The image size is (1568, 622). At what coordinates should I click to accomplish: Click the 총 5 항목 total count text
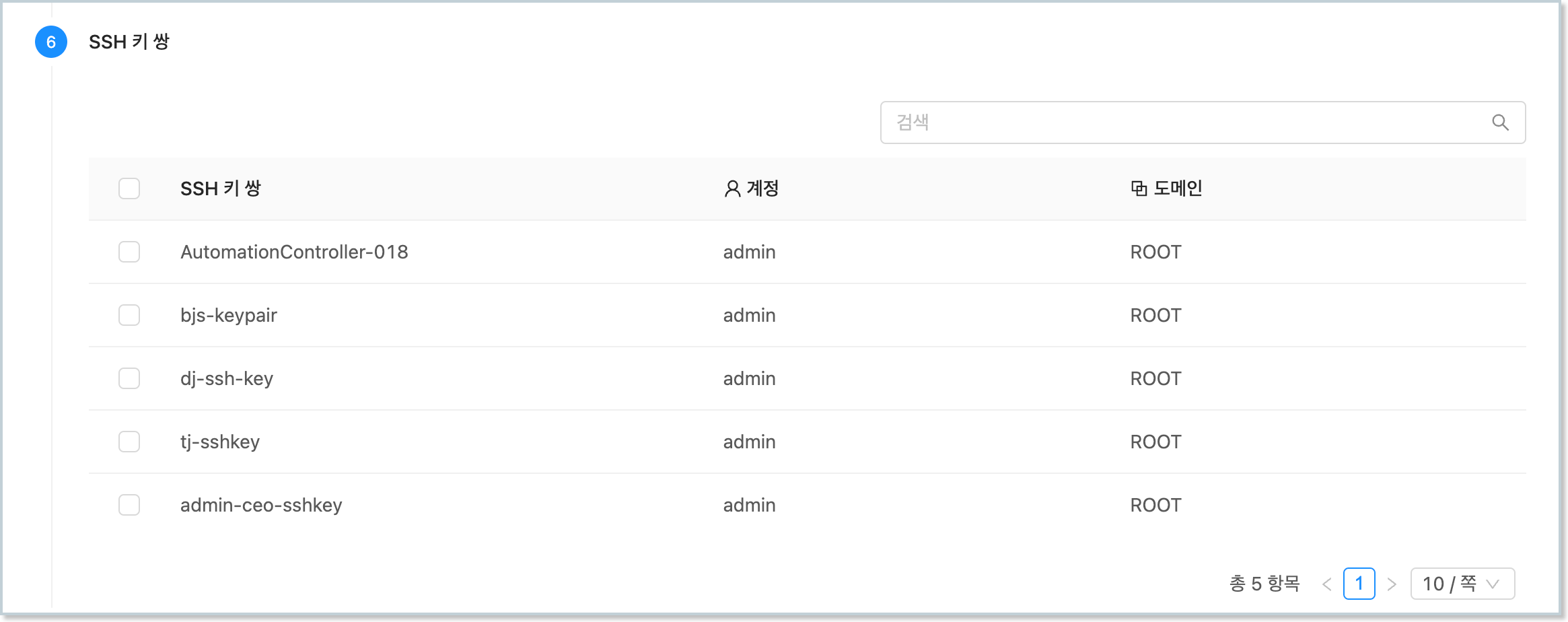pos(1264,584)
